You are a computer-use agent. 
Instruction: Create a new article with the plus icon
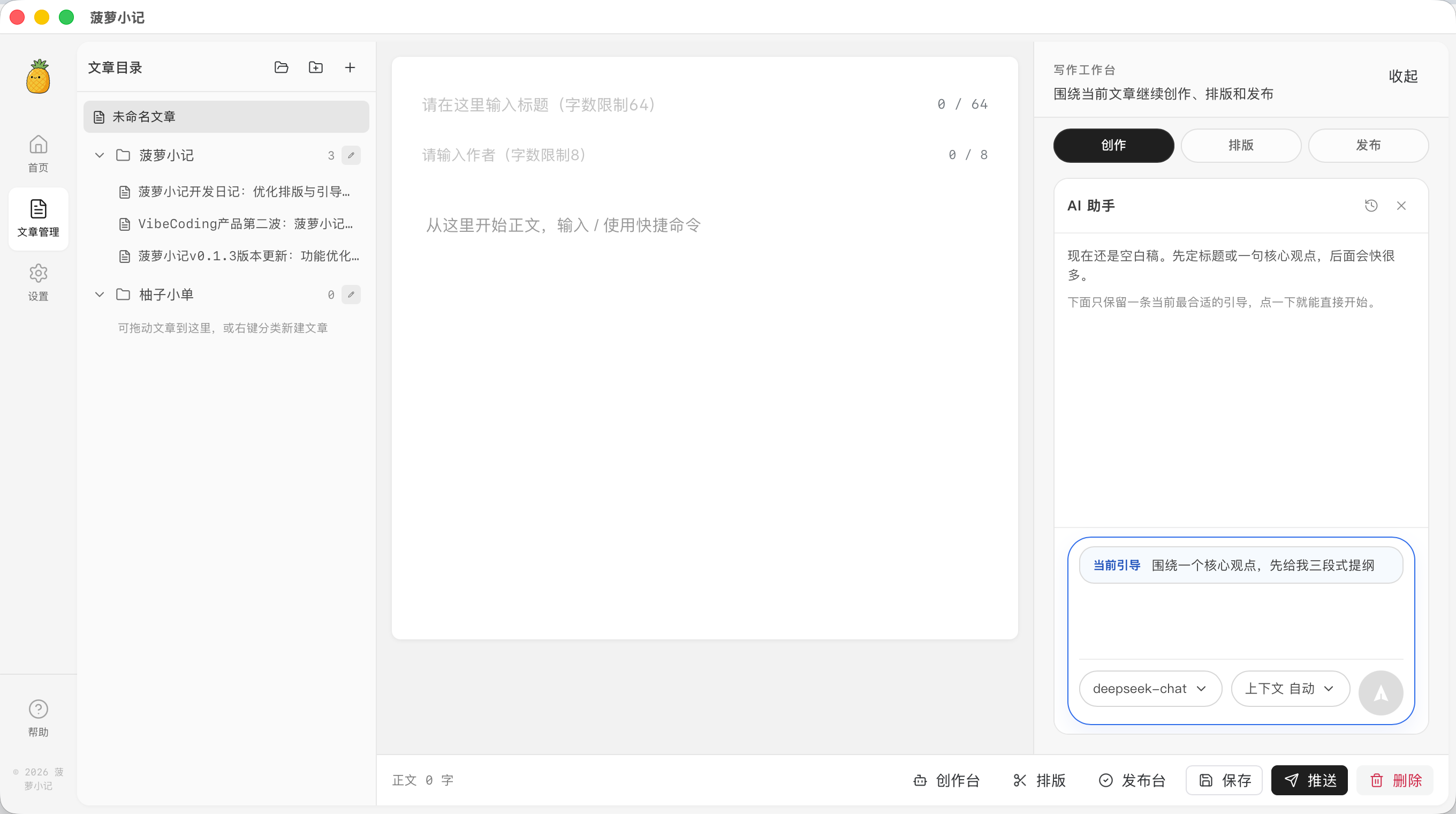click(350, 67)
